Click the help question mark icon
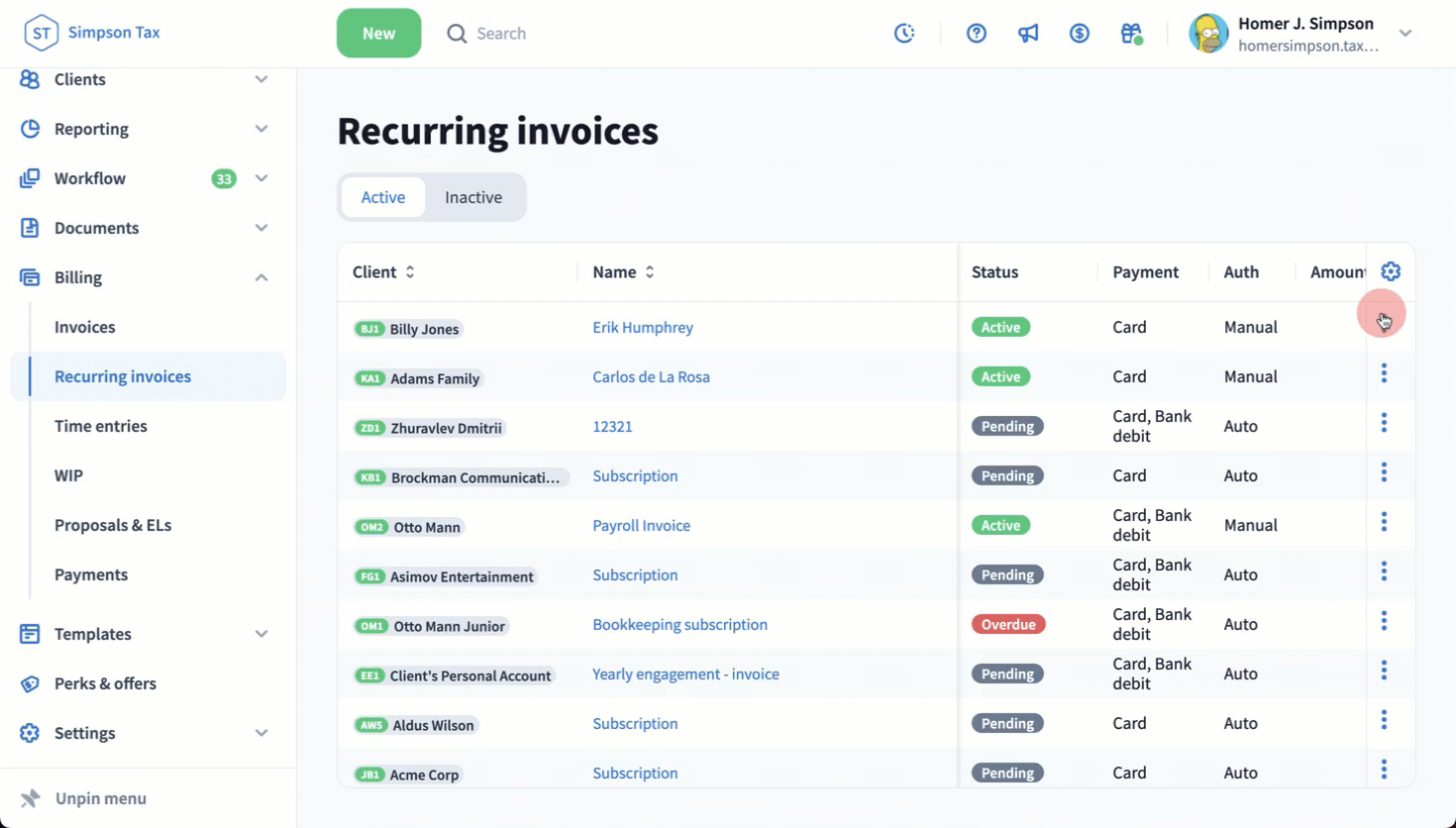 click(x=977, y=33)
